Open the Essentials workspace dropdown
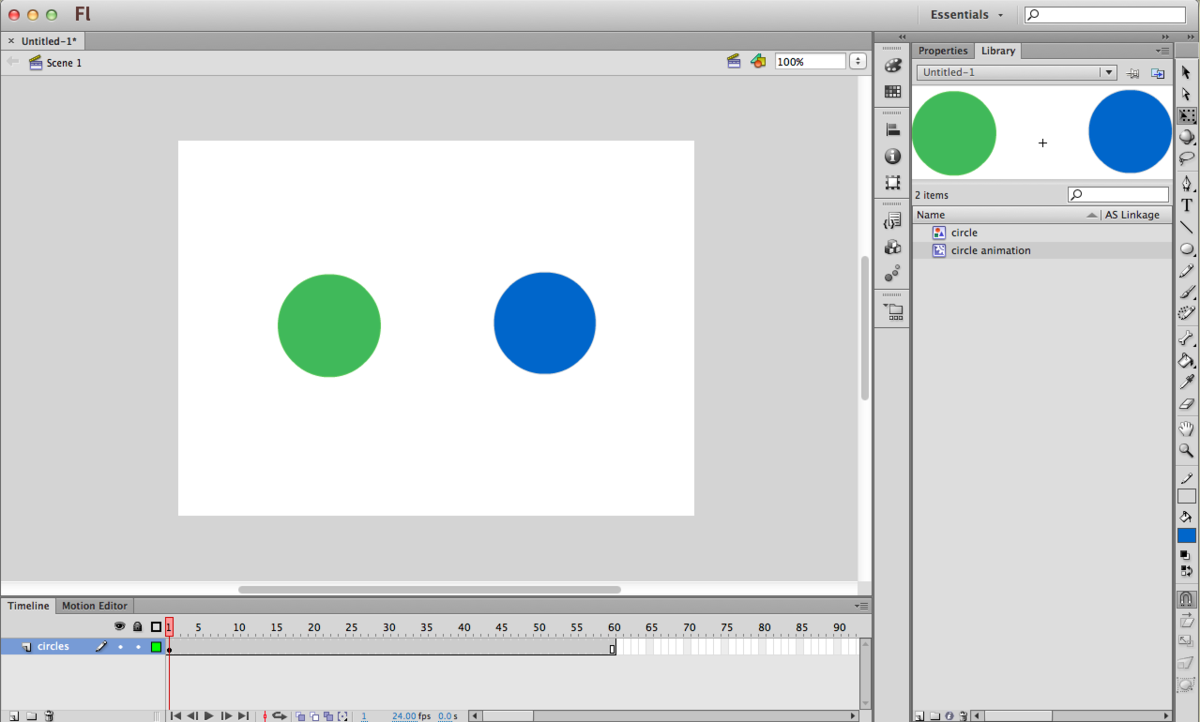 [966, 15]
